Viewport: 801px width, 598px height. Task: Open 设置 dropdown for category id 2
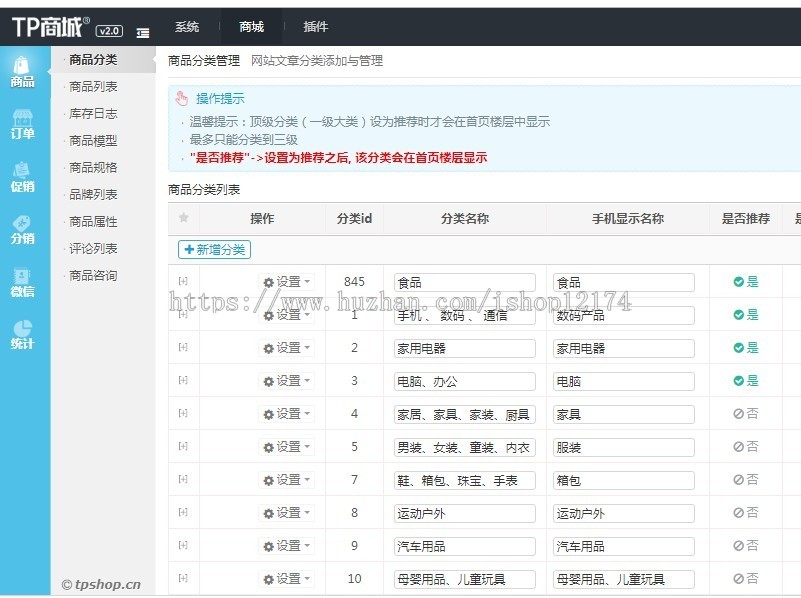(287, 348)
